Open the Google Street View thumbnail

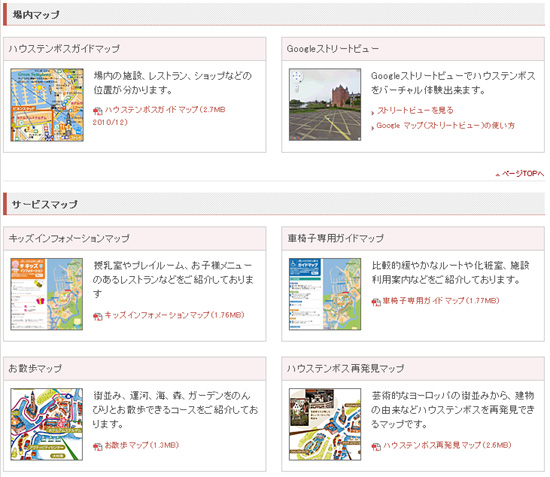pyautogui.click(x=325, y=105)
